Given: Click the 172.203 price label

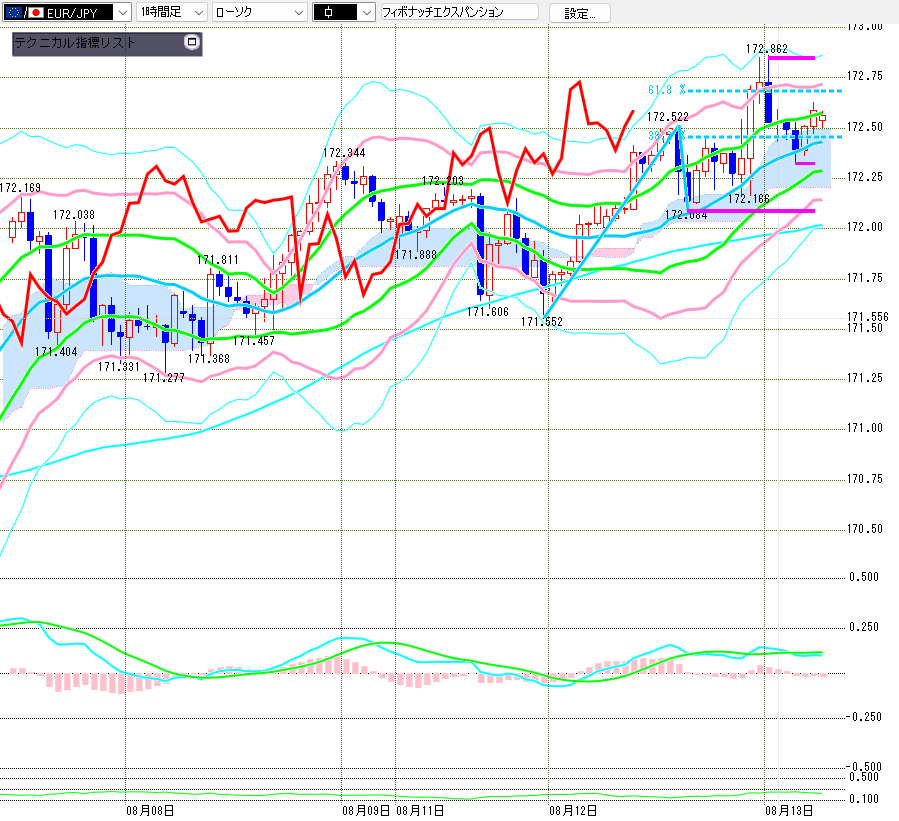Looking at the screenshot, I should [443, 181].
